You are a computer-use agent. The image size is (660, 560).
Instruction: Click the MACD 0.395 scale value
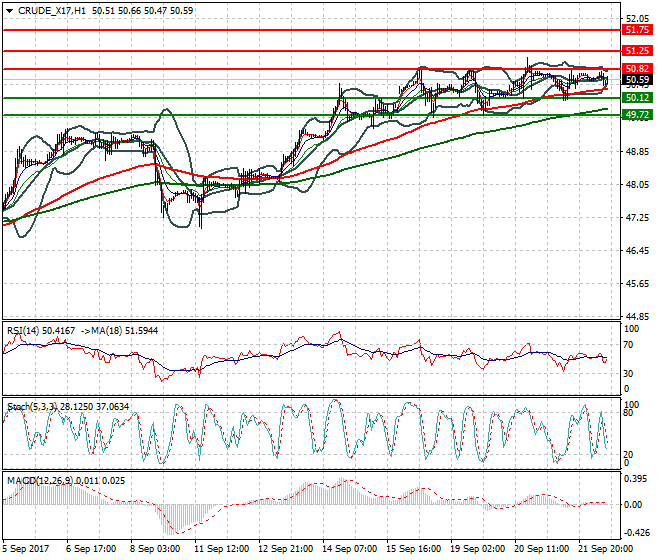tap(636, 479)
